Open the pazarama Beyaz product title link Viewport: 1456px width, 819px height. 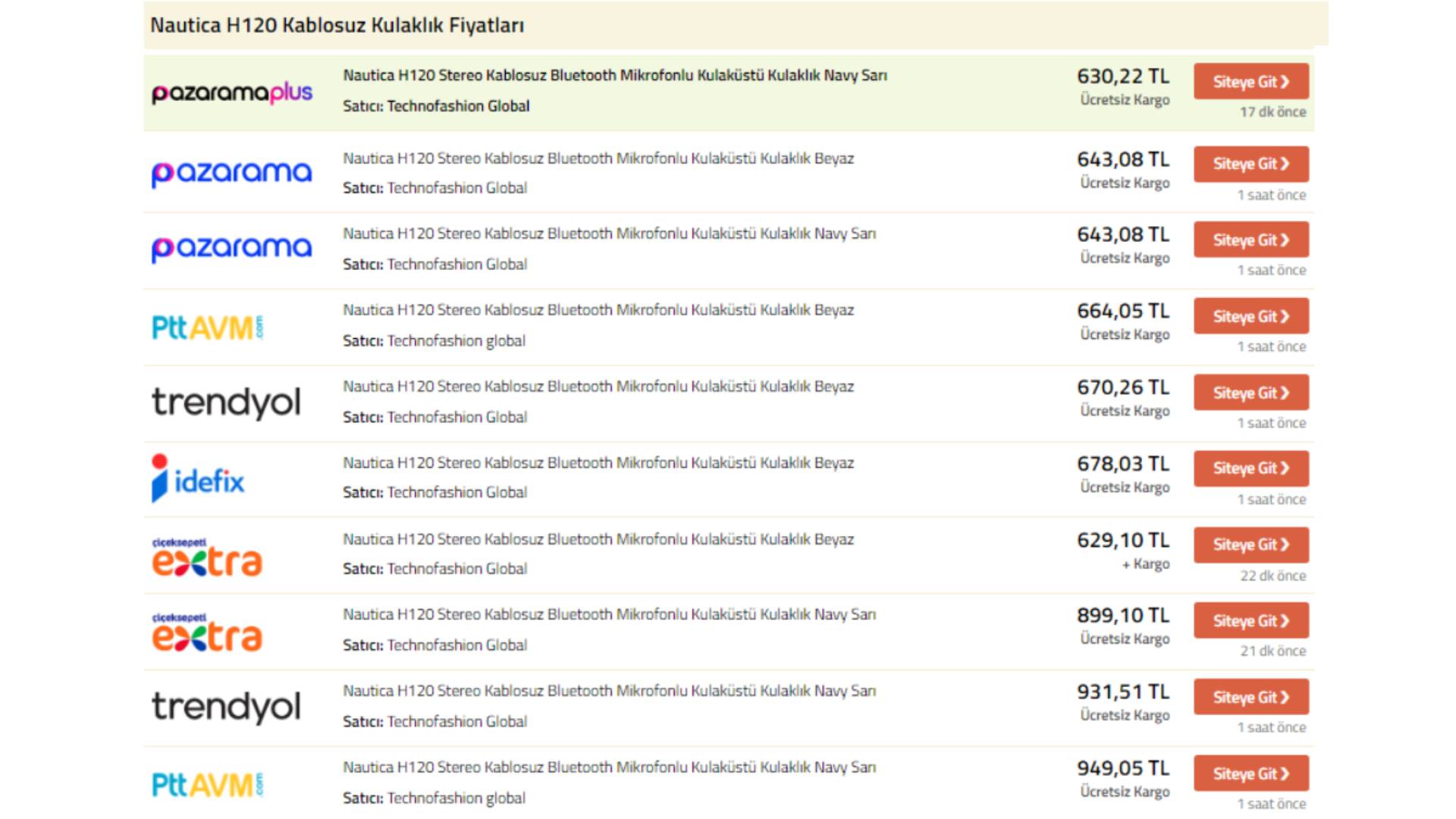(x=598, y=158)
